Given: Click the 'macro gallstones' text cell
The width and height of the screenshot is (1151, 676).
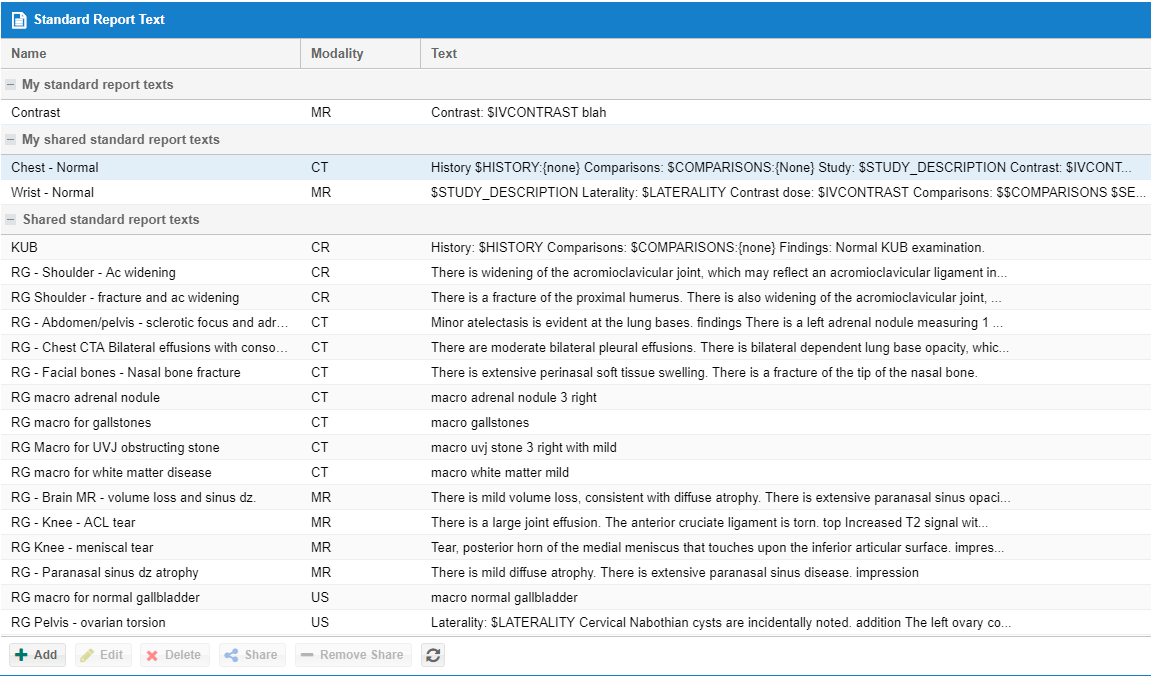Looking at the screenshot, I should click(x=480, y=422).
